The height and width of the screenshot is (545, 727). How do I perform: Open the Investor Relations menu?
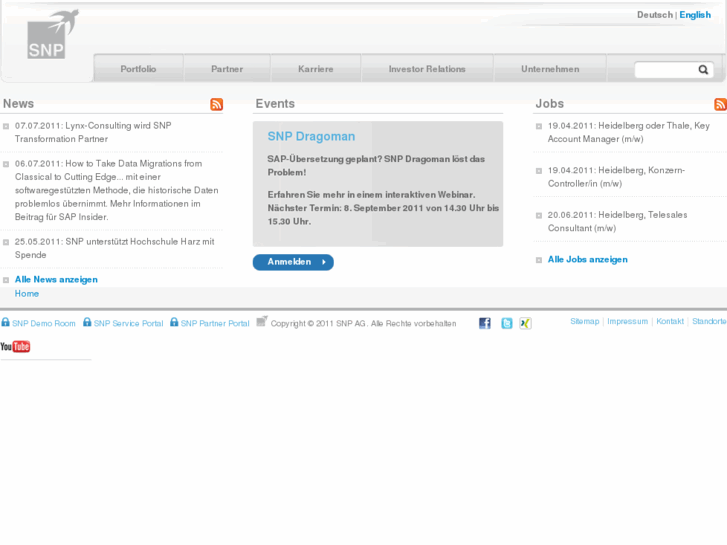point(427,69)
